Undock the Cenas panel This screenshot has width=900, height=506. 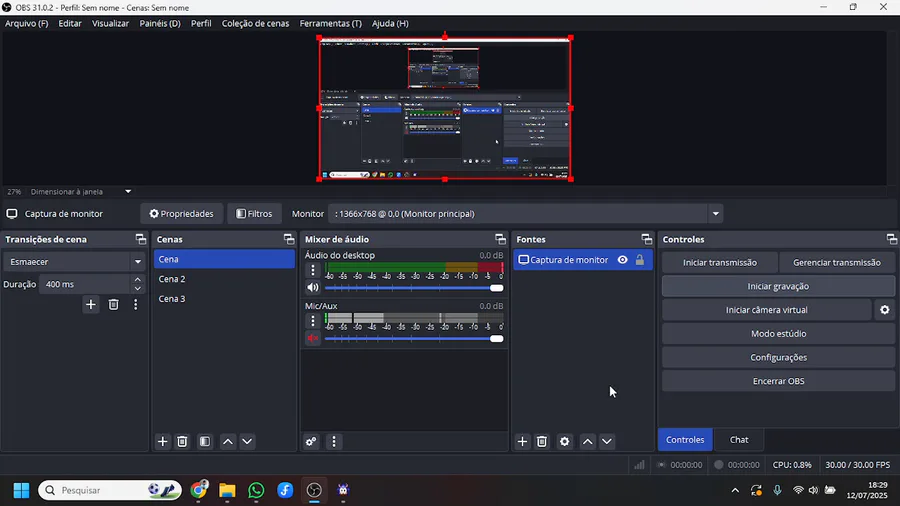[289, 239]
